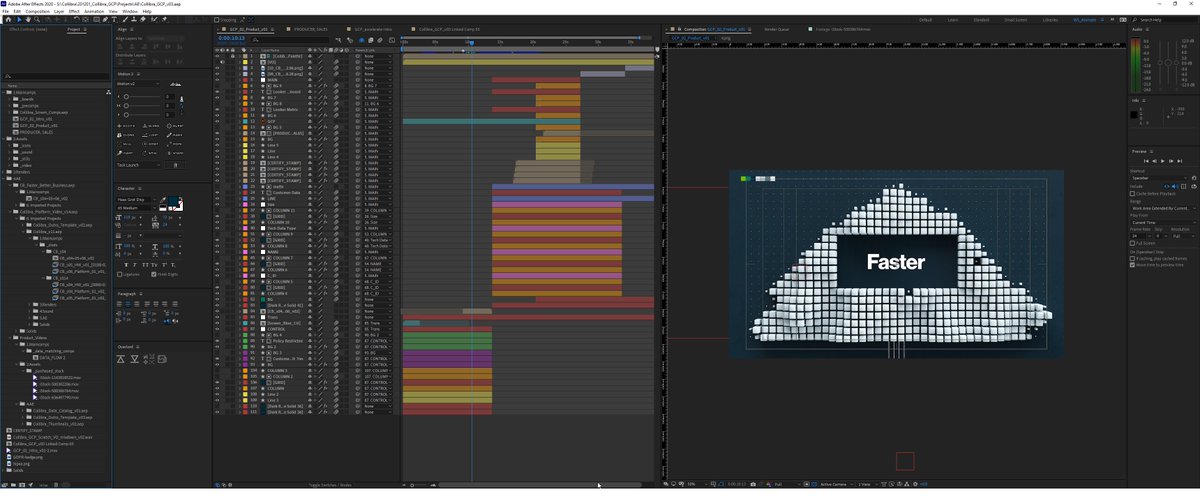This screenshot has height=499, width=1200.
Task: Hide layer 1 with eye toggle
Action: pyautogui.click(x=217, y=56)
